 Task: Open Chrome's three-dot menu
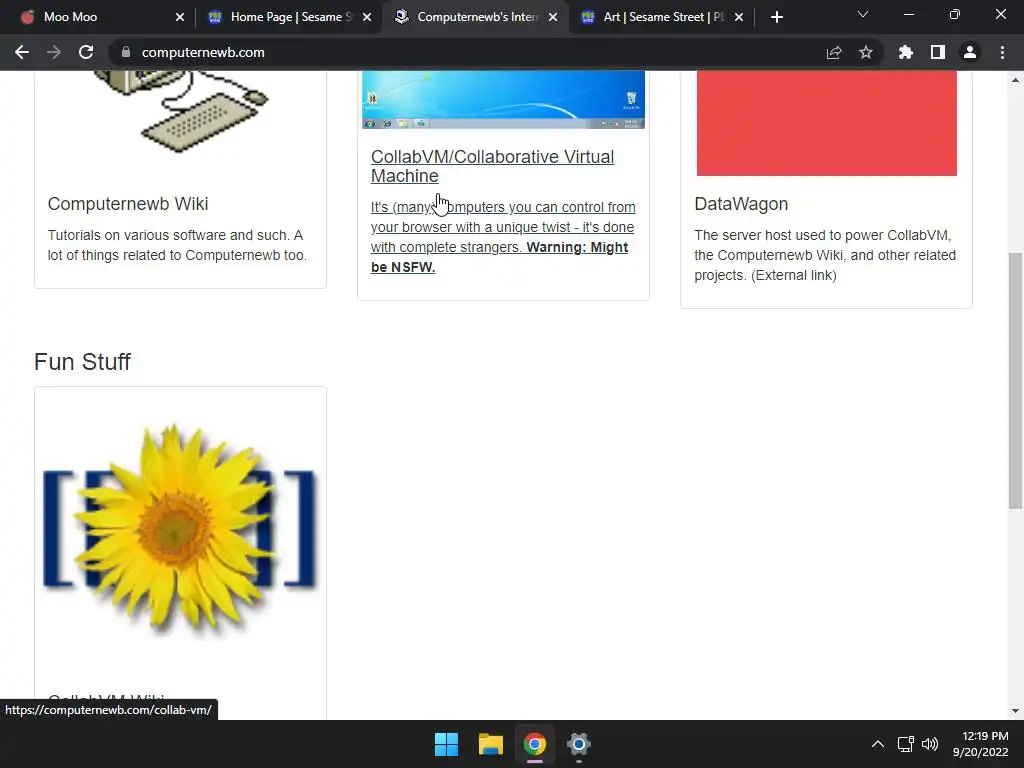tap(1002, 52)
